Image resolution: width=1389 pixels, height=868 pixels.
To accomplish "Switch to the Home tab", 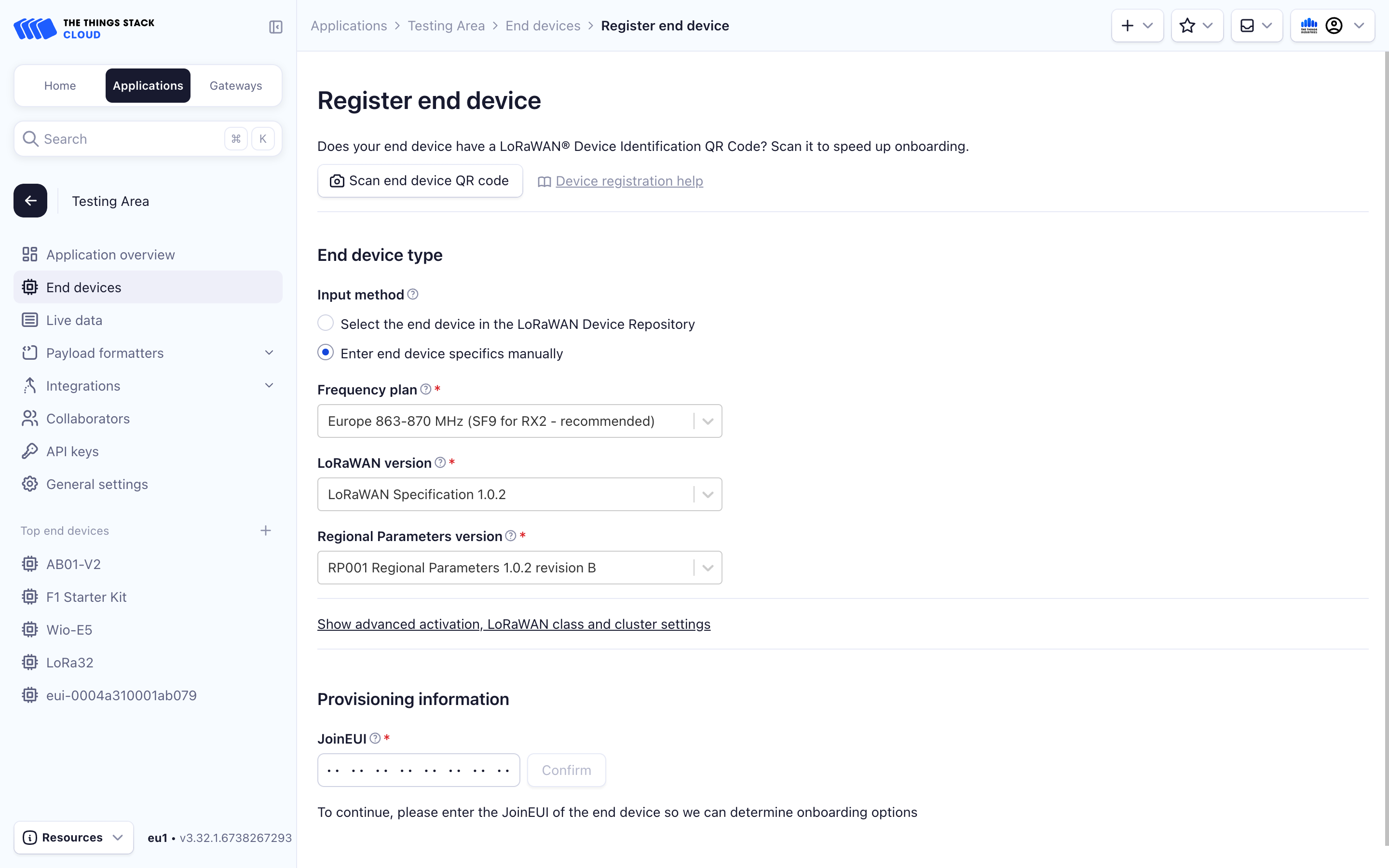I will coord(60,85).
